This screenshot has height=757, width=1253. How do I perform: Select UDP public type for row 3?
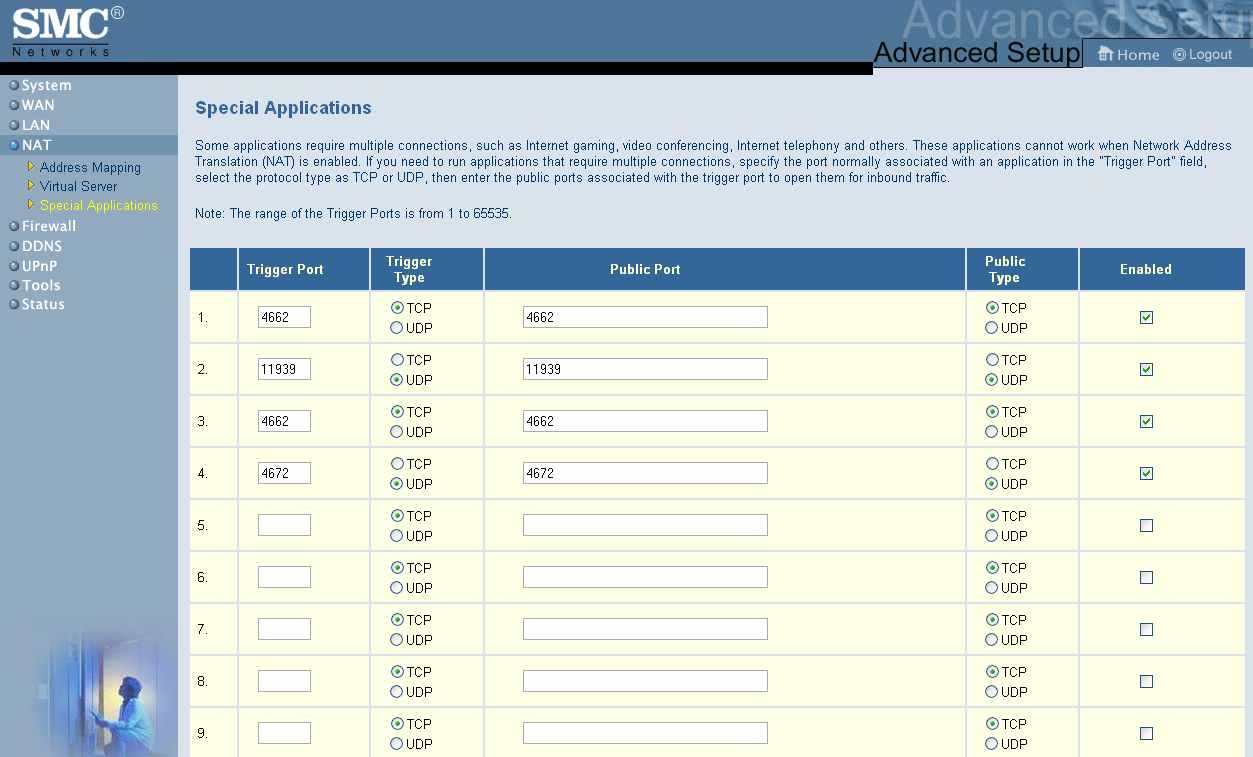(x=992, y=432)
